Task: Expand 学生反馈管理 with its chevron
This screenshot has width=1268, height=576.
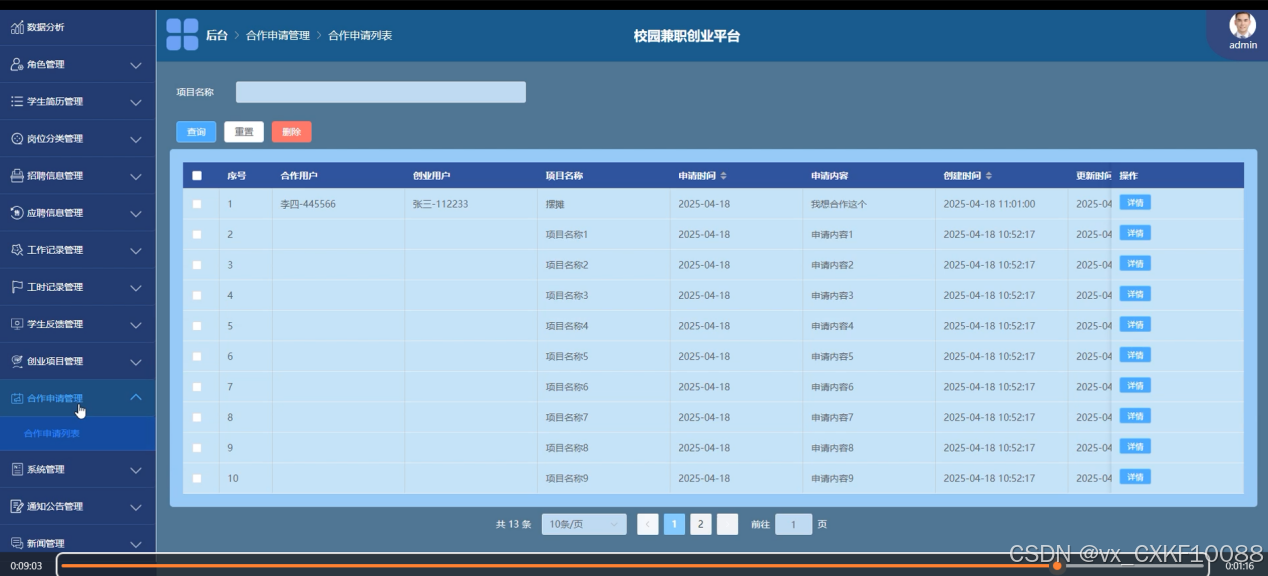Action: [x=137, y=324]
